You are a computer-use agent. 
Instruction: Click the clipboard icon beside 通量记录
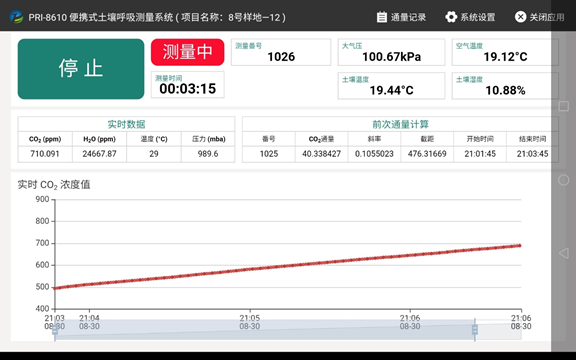click(x=382, y=17)
